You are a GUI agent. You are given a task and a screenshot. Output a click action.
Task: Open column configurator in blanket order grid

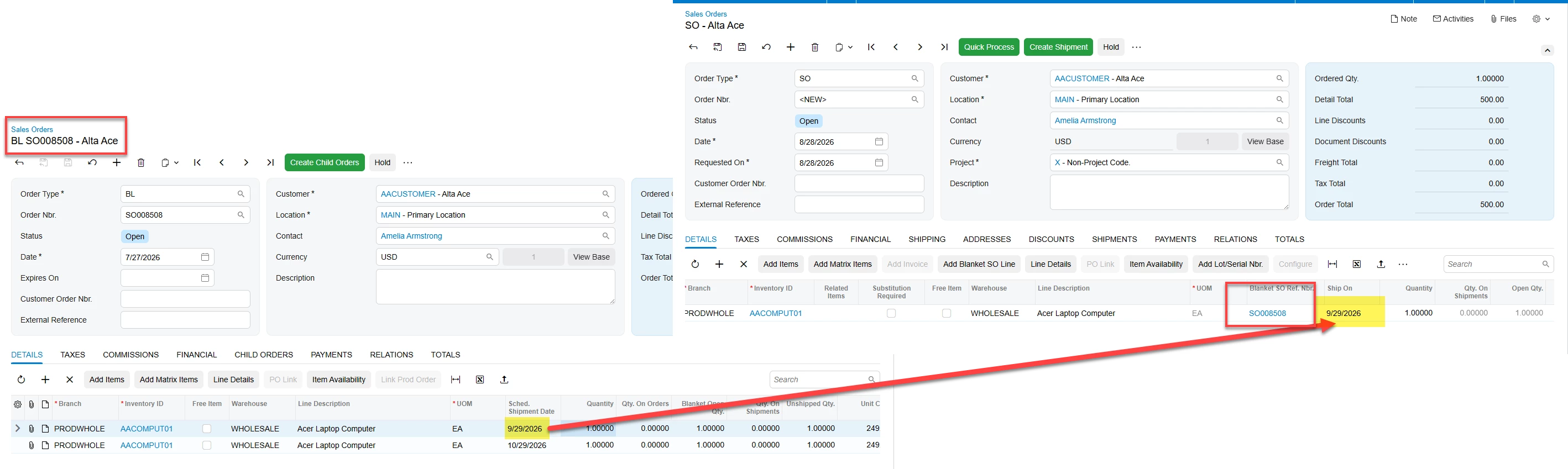[18, 404]
